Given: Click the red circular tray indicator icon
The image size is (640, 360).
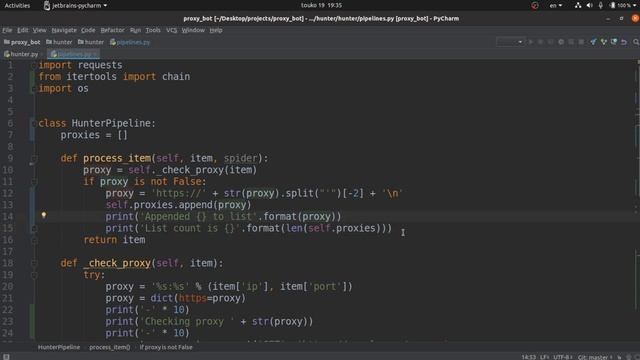Looking at the screenshot, I should (535, 5).
